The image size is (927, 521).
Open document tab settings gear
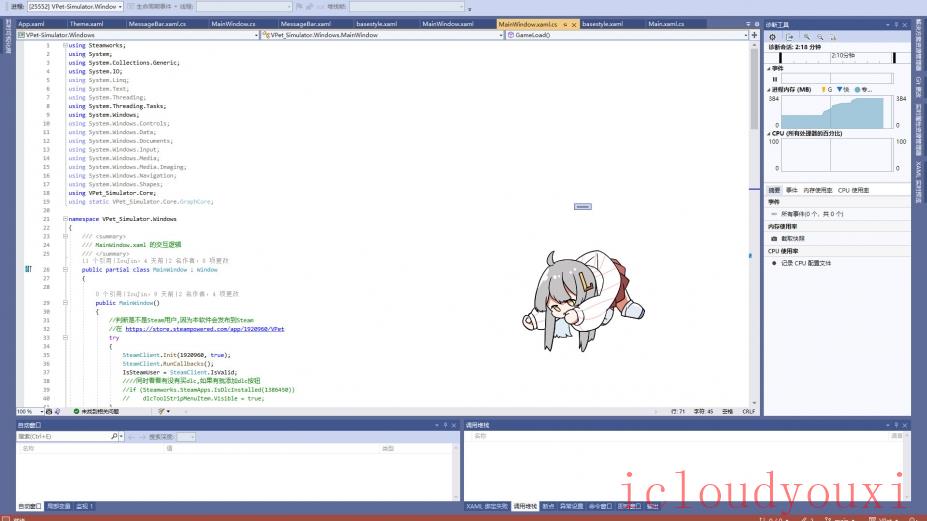(757, 24)
